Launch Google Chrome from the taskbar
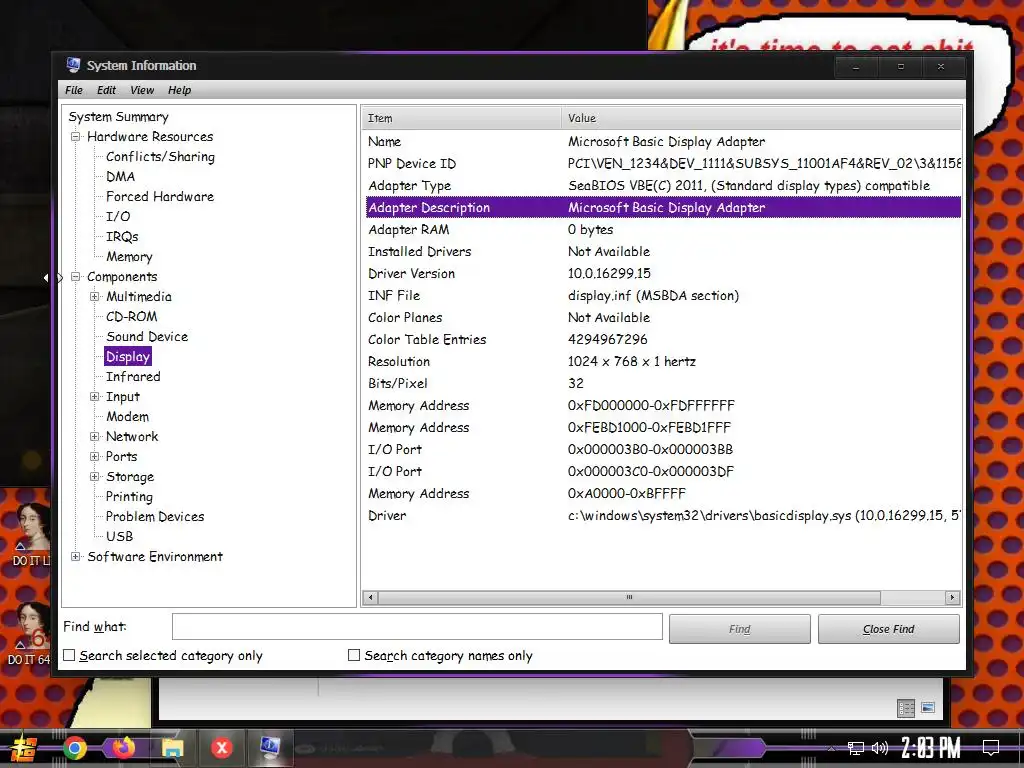This screenshot has height=768, width=1024. 75,748
